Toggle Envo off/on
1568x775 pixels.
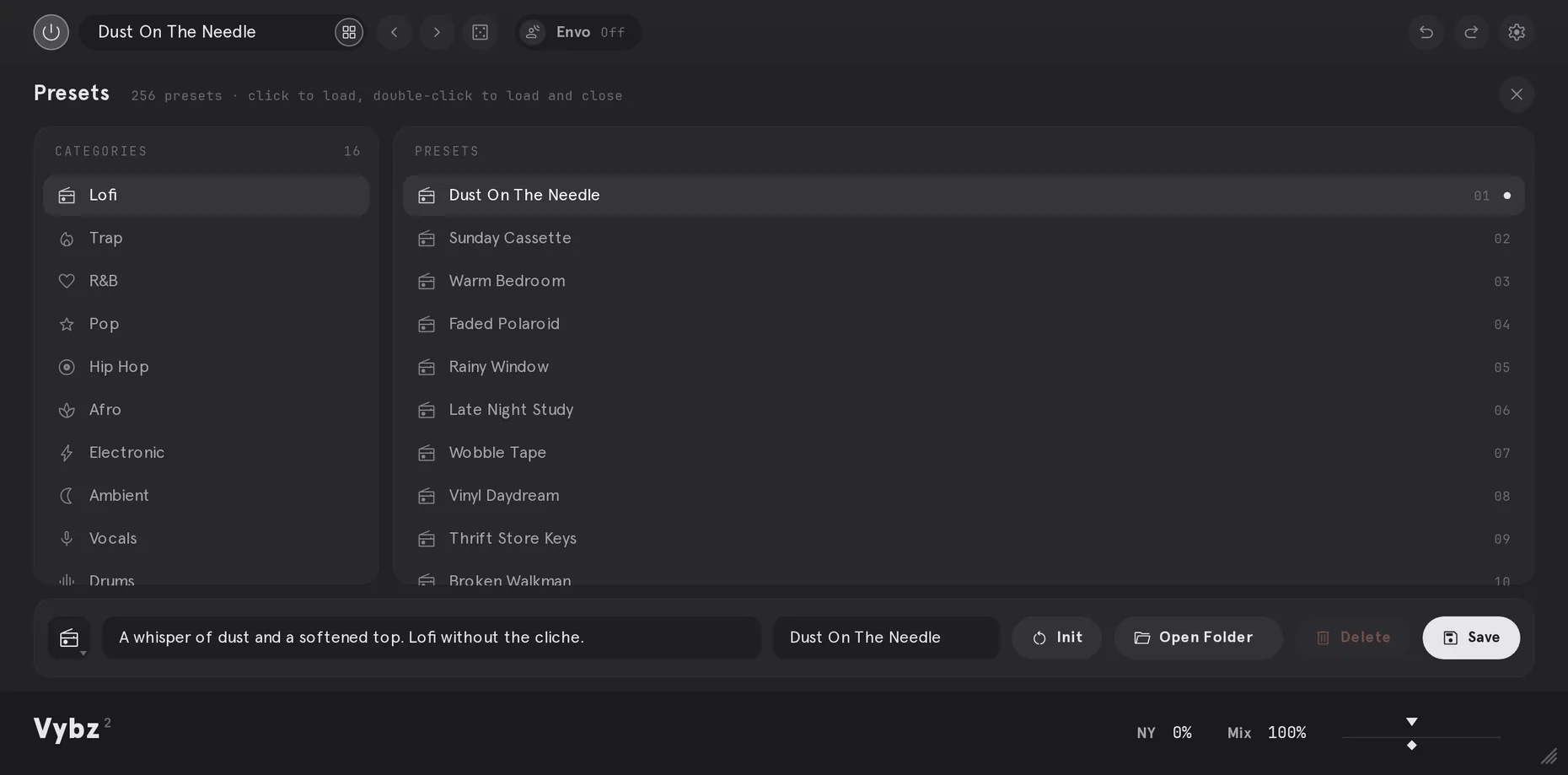pos(578,32)
